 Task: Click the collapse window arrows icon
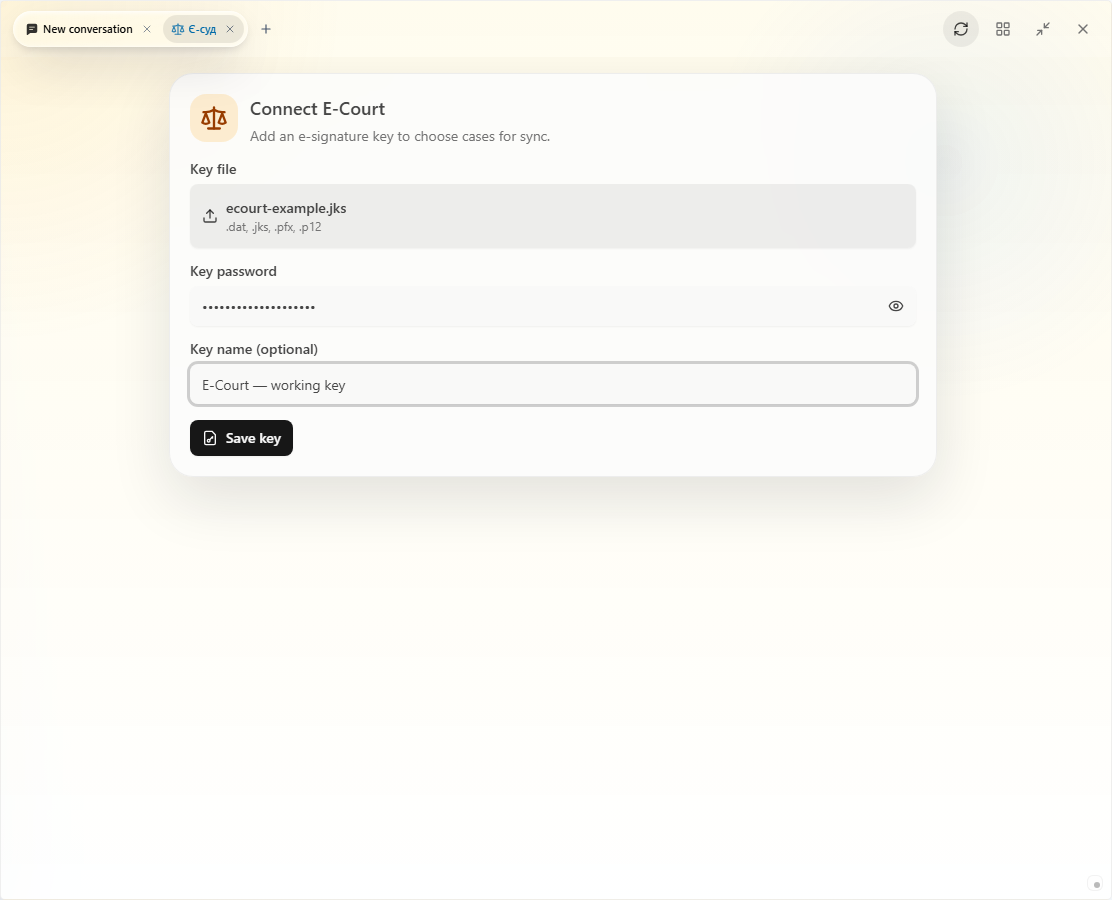point(1042,29)
